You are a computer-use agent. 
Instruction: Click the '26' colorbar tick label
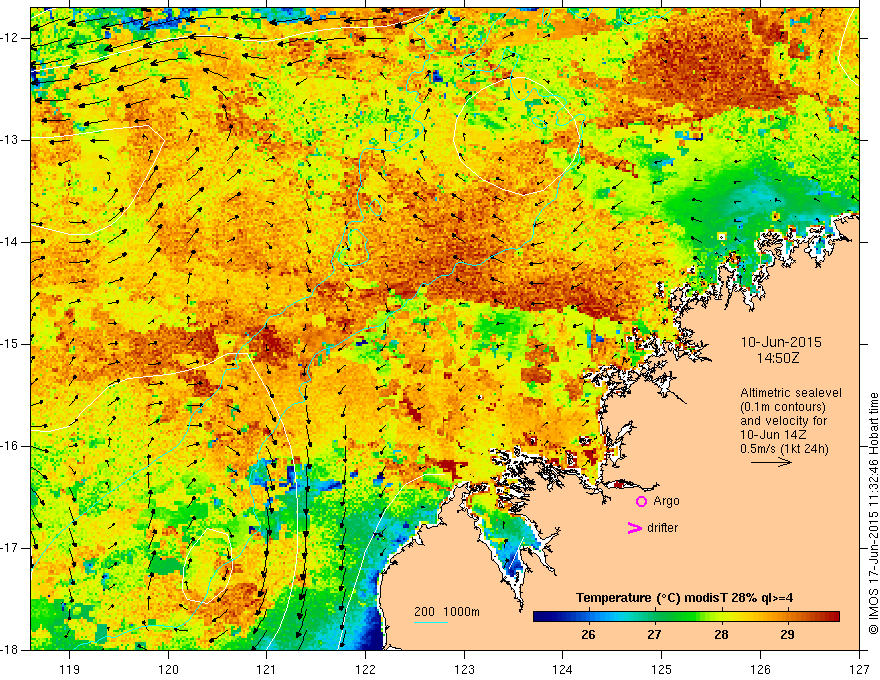click(x=588, y=635)
